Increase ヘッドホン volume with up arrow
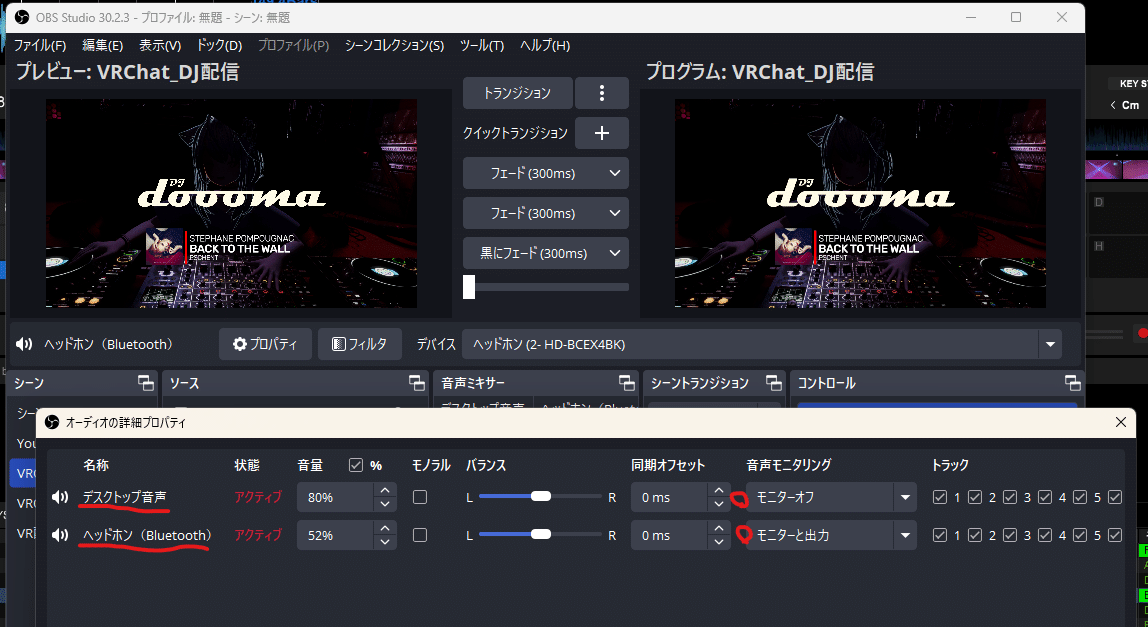The image size is (1148, 627). (x=385, y=528)
